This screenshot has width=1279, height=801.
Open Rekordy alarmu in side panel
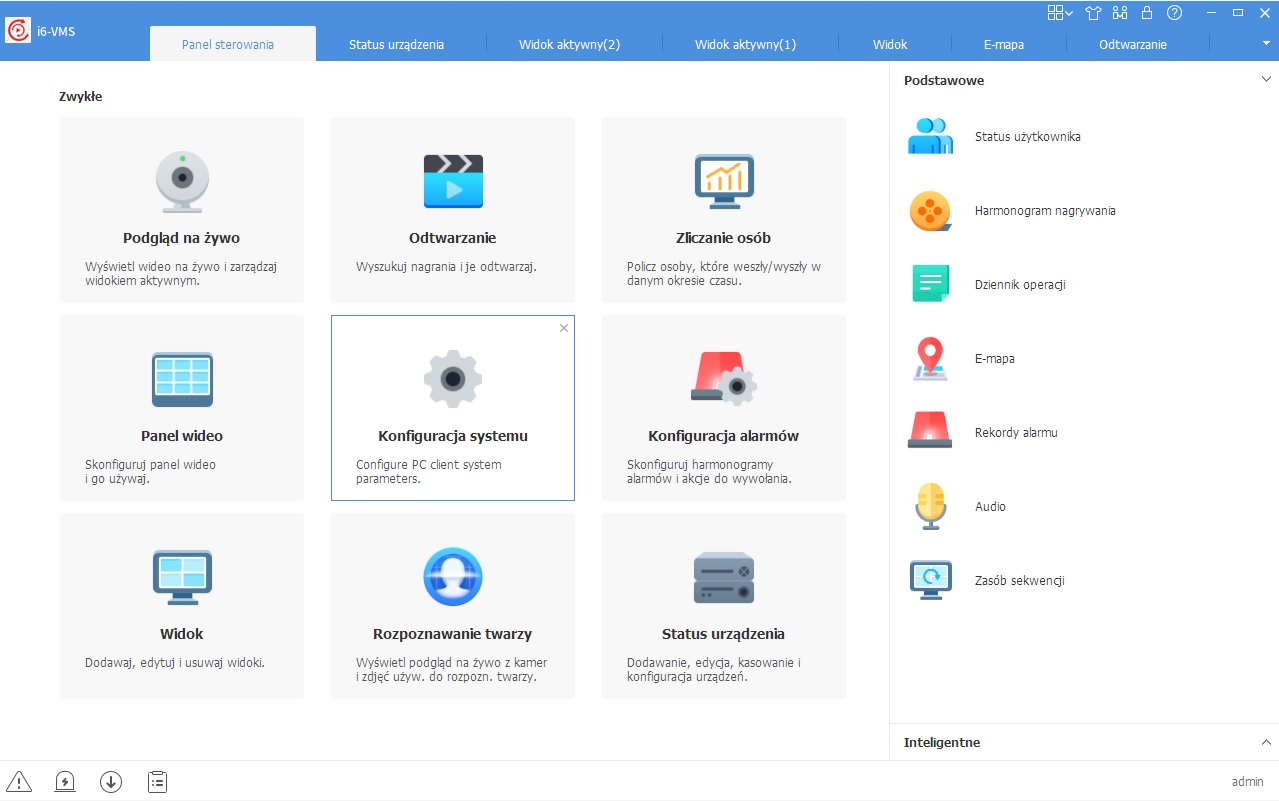(1015, 433)
